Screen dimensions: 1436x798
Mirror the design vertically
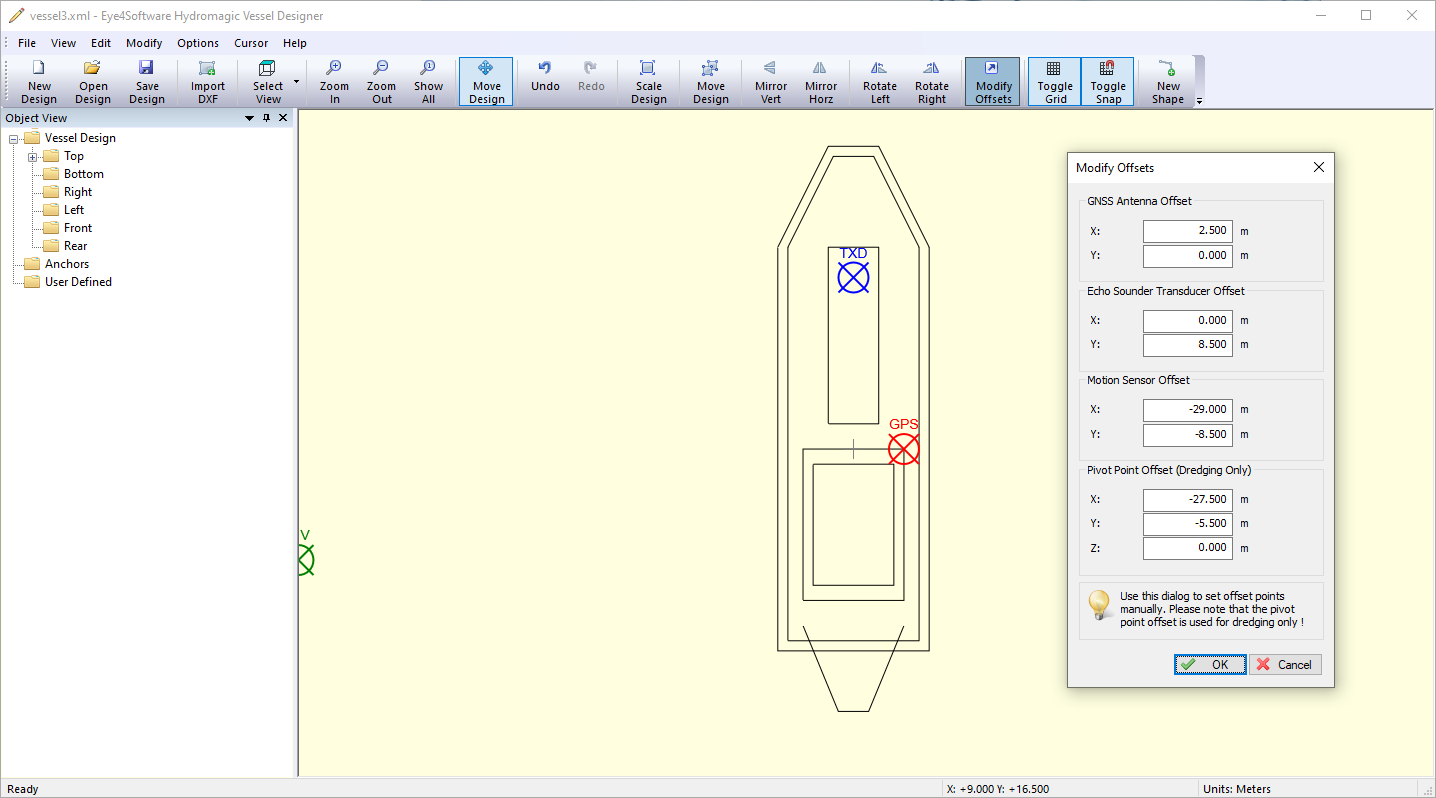click(770, 80)
